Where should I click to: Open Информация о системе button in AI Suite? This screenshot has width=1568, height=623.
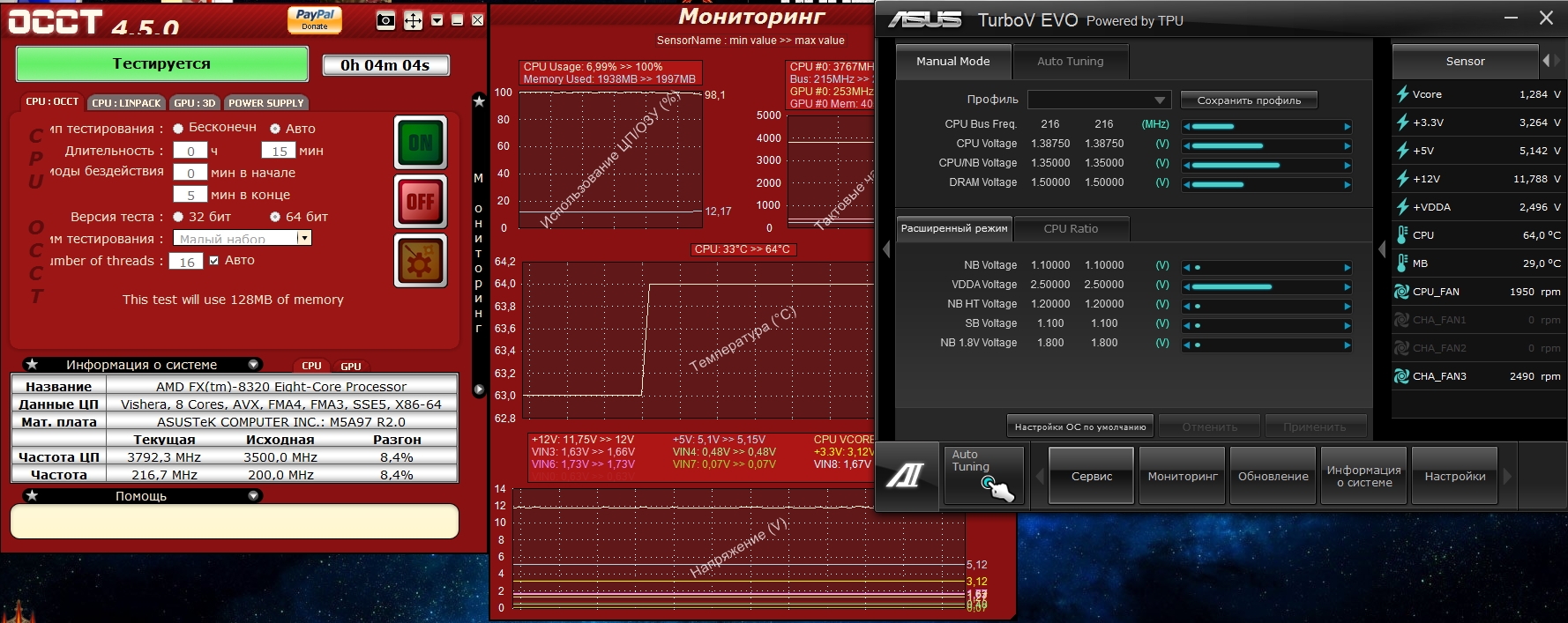1364,476
